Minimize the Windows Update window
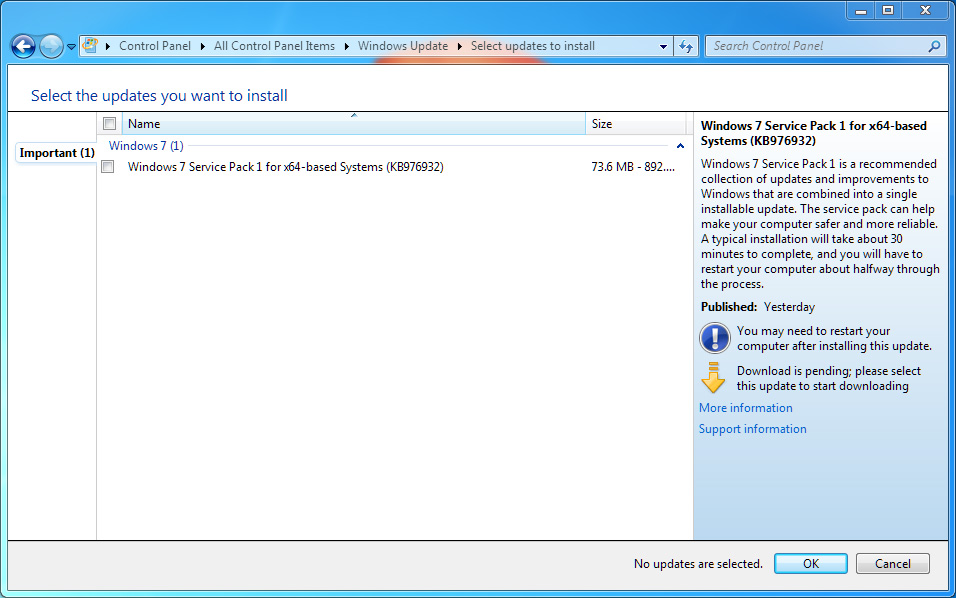The height and width of the screenshot is (598, 956). 861,10
